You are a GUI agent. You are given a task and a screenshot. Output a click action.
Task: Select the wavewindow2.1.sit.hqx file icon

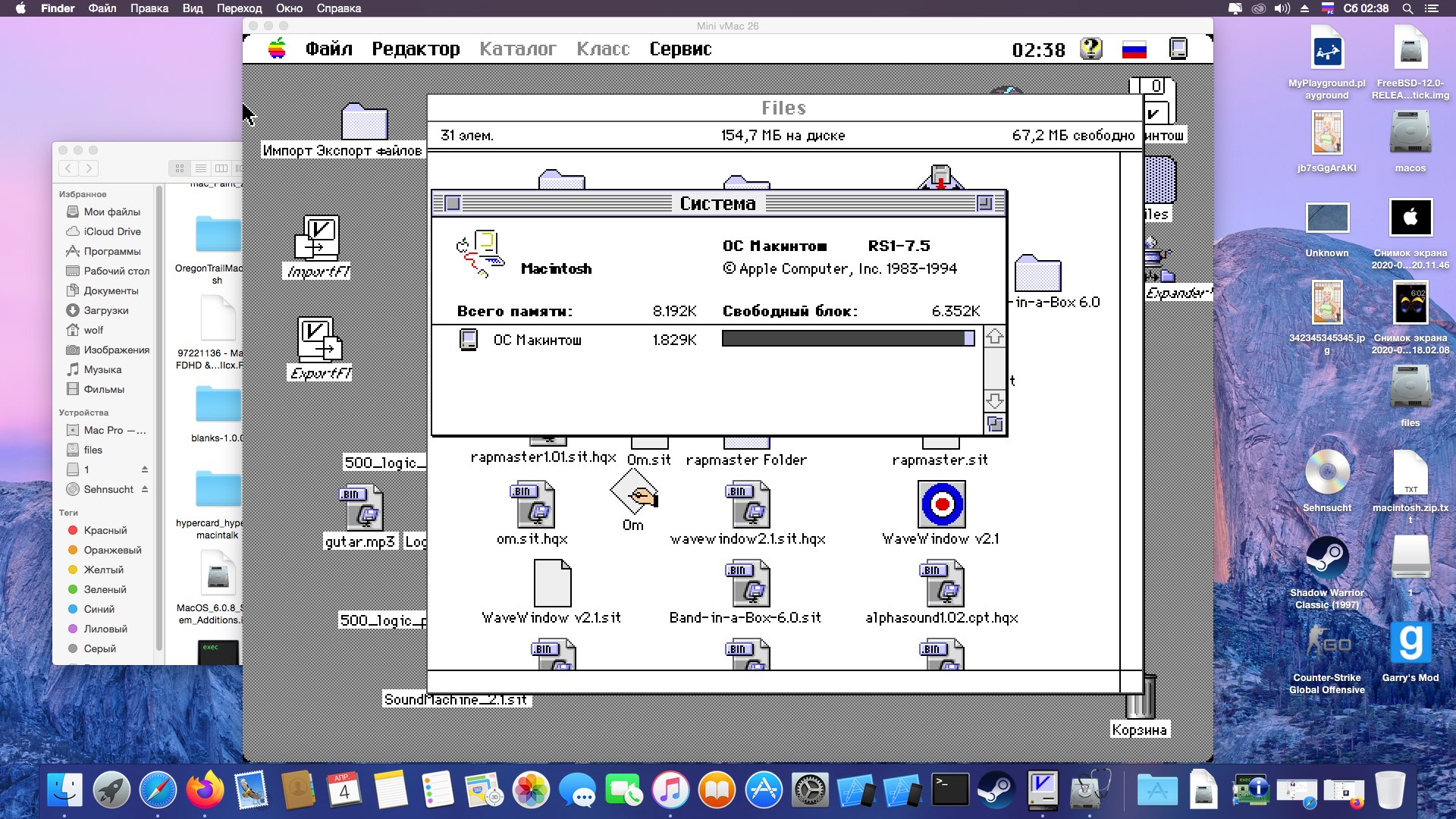pos(748,505)
